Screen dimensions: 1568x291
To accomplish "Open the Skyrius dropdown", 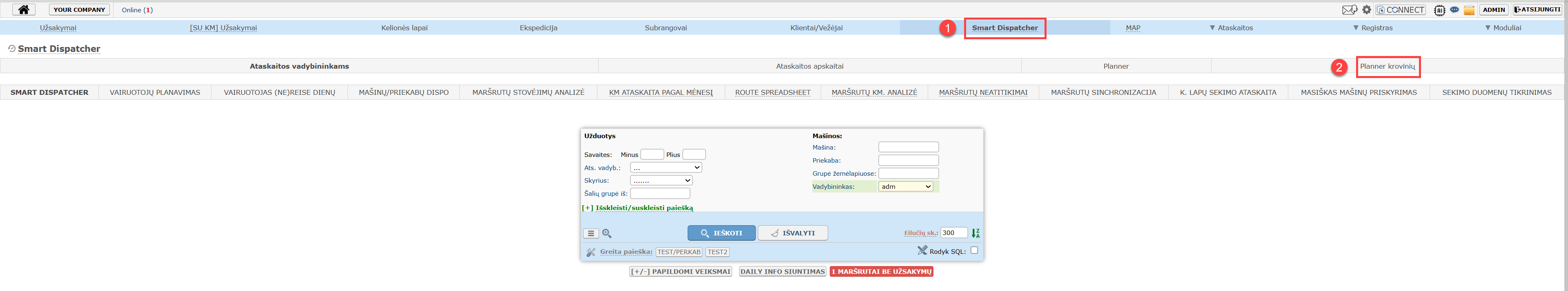I will point(661,180).
